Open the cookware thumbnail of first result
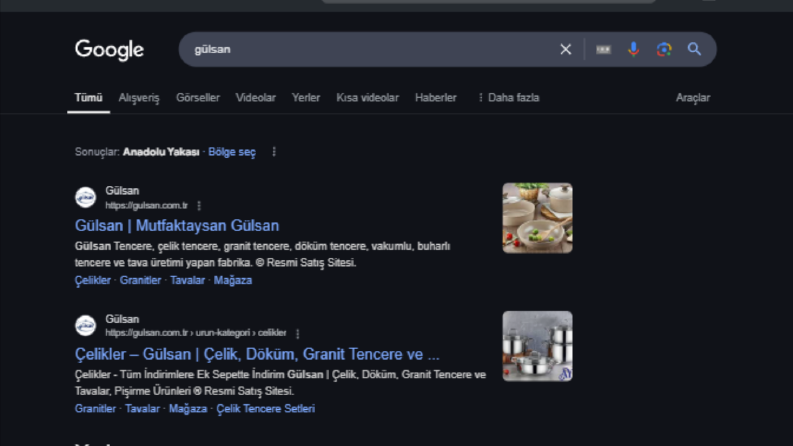This screenshot has width=793, height=446. click(x=537, y=218)
